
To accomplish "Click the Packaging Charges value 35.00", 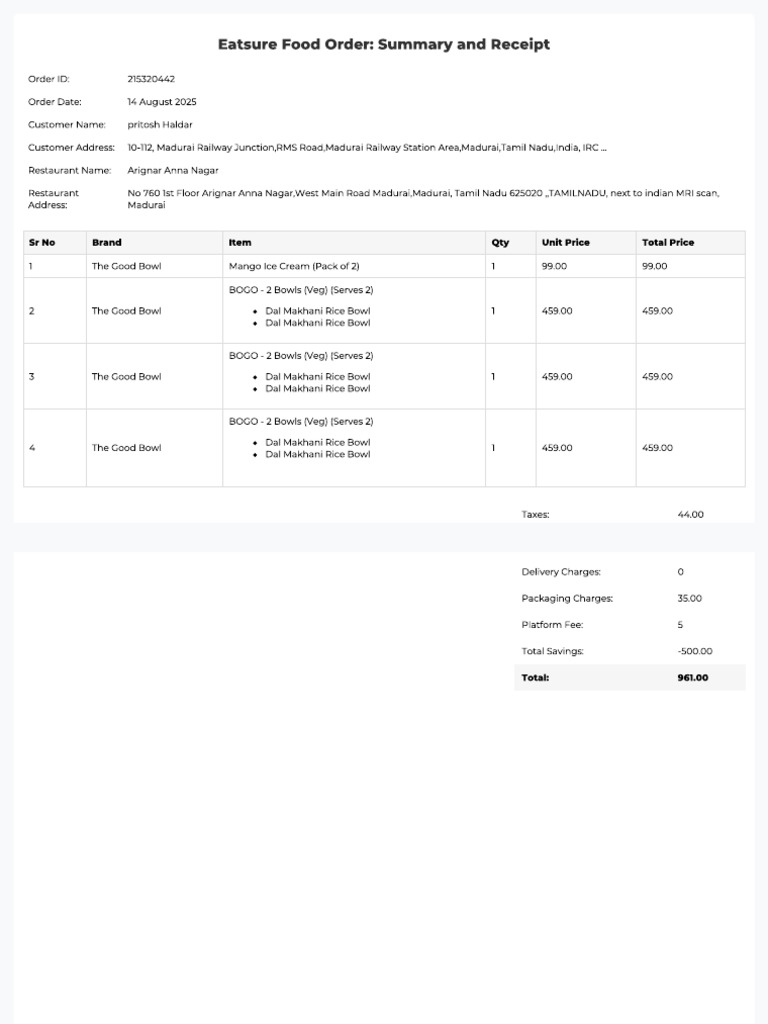I will pyautogui.click(x=690, y=598).
